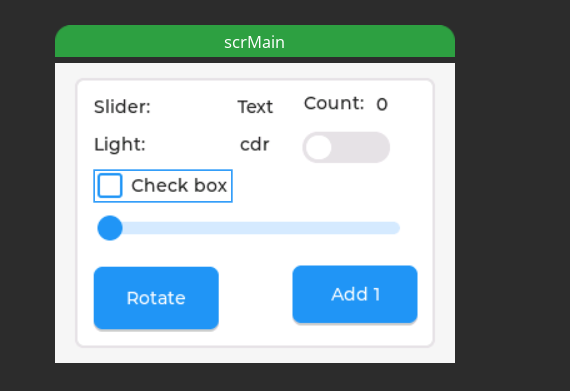Image resolution: width=570 pixels, height=391 pixels.
Task: Click the gray track of the switch
Action: tap(360, 147)
